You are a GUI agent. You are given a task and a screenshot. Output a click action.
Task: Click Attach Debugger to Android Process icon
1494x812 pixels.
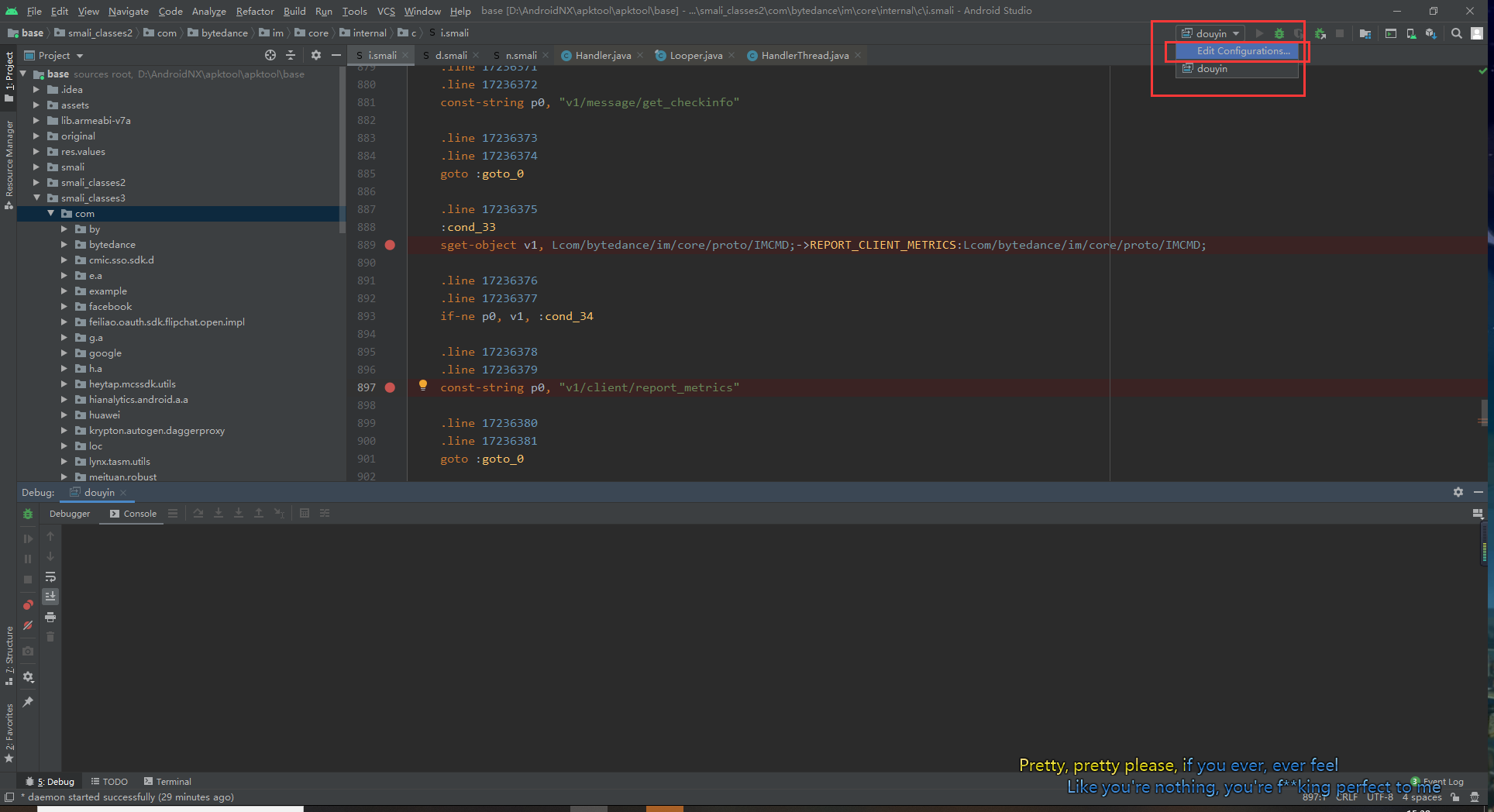click(1320, 33)
